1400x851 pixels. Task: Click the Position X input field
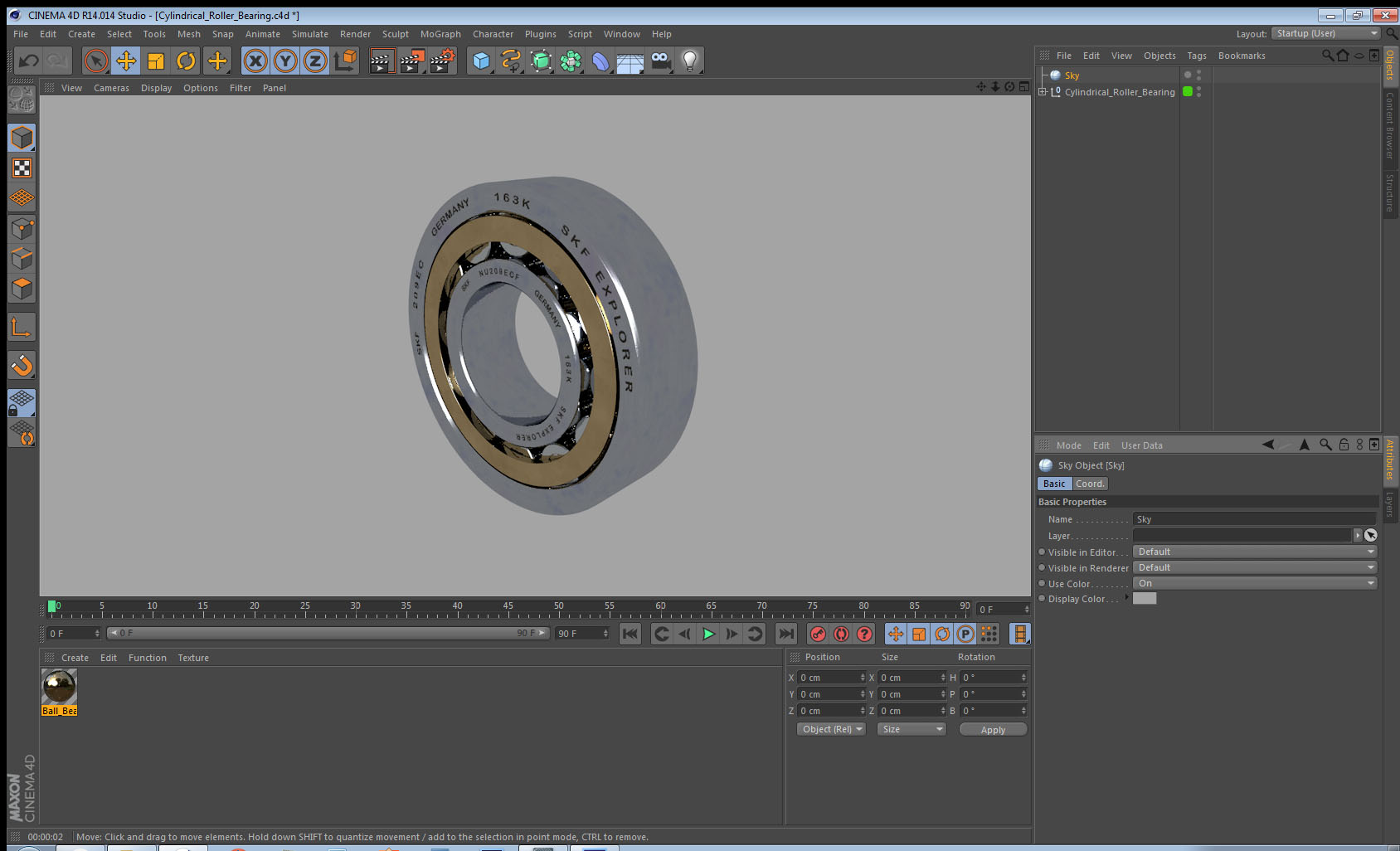click(831, 678)
